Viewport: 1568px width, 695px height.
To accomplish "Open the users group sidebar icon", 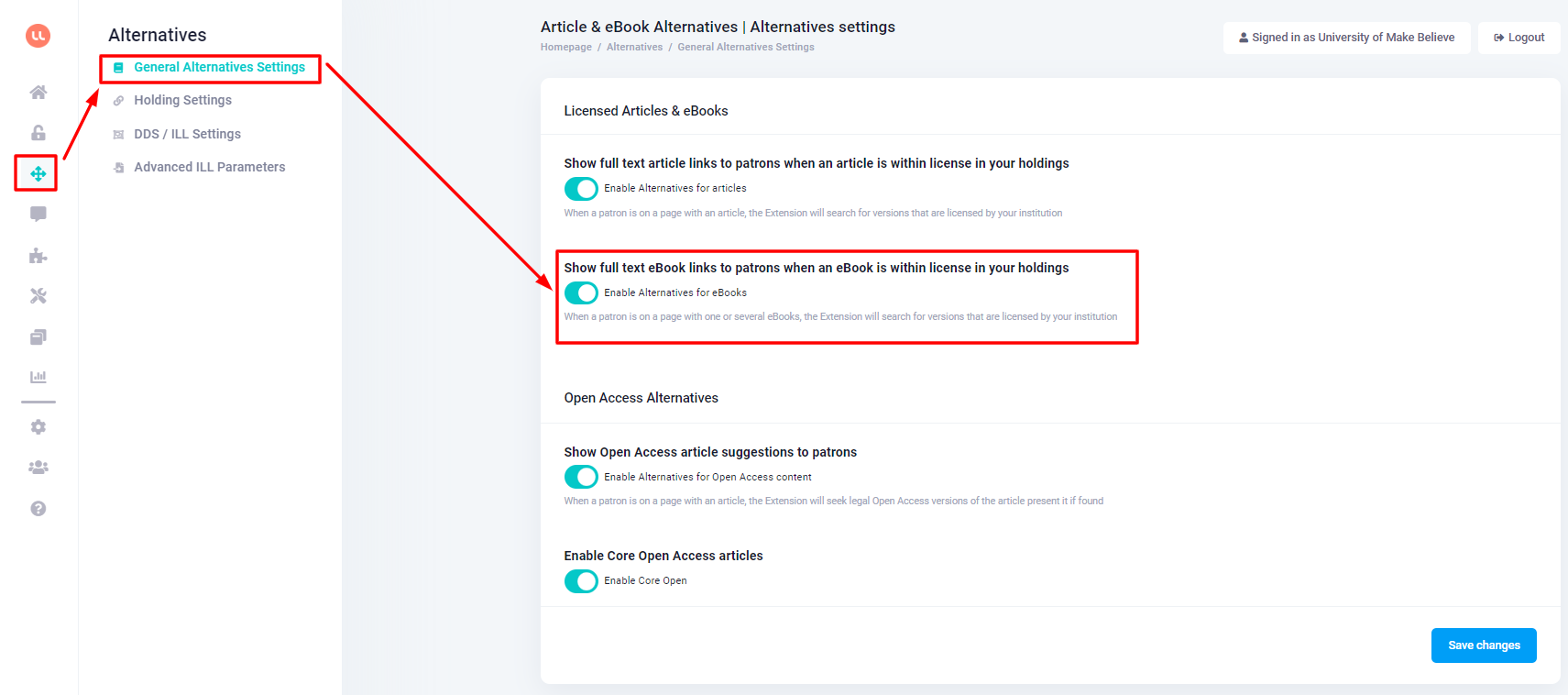I will coord(38,468).
